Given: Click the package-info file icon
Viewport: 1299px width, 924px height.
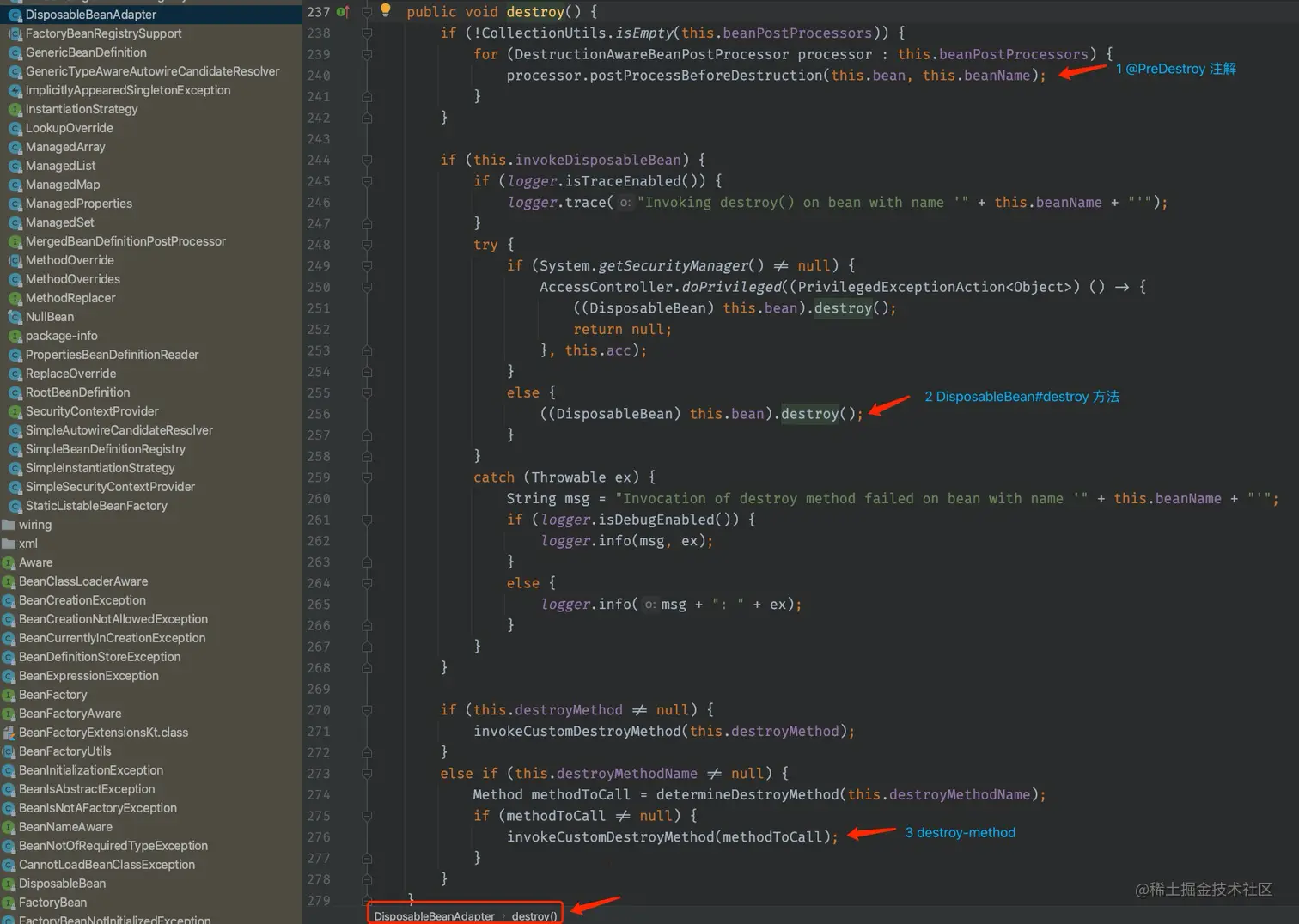Looking at the screenshot, I should pos(15,336).
